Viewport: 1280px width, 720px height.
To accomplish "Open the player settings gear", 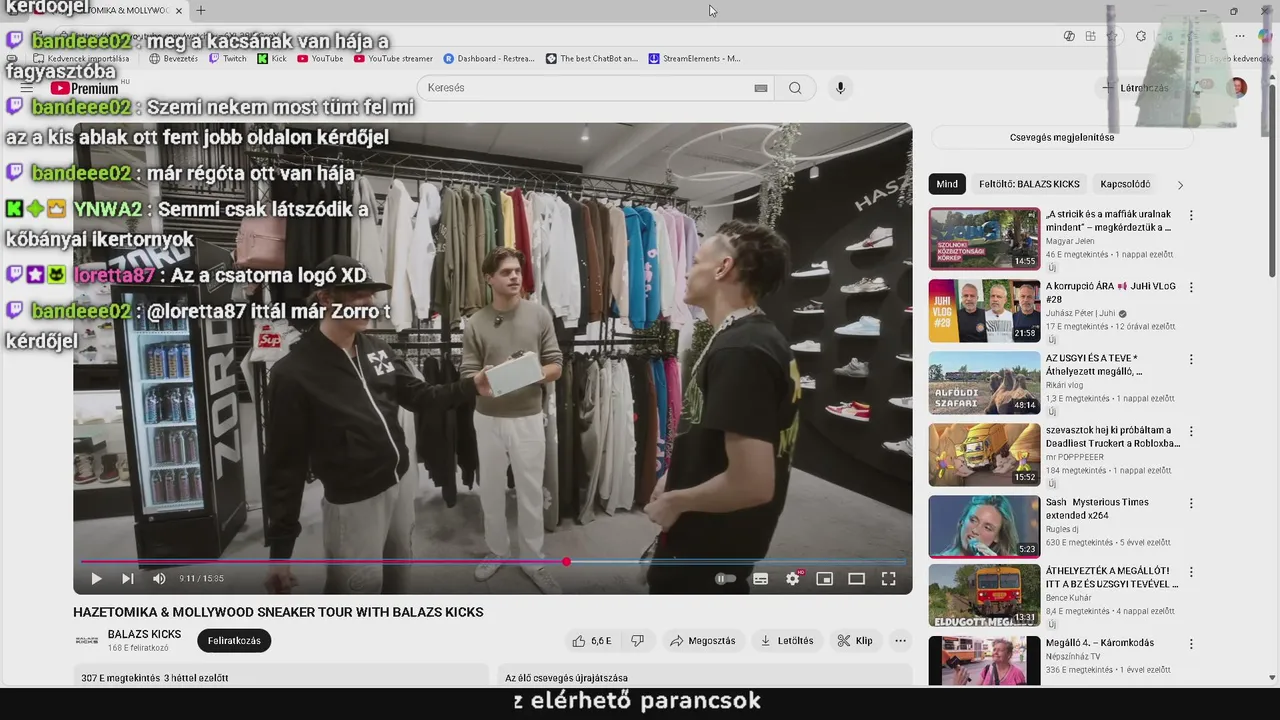I will (x=793, y=578).
